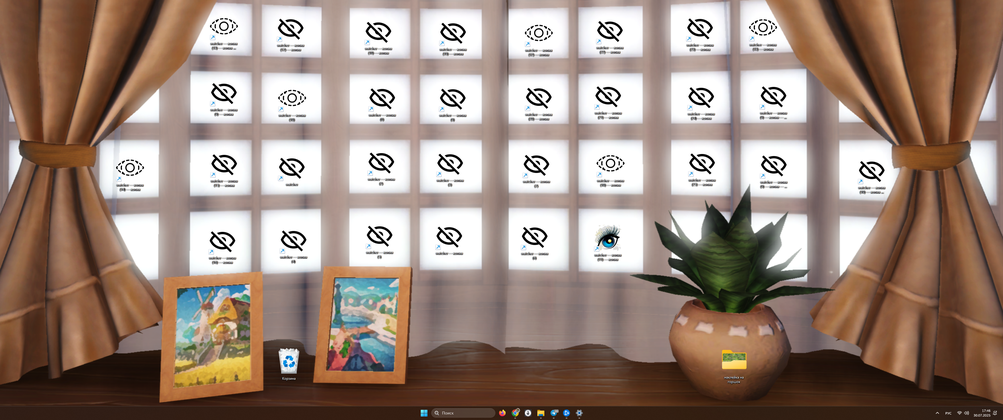This screenshot has width=1003, height=420.
Task: Click the taskbar Поиск search box
Action: tap(463, 413)
